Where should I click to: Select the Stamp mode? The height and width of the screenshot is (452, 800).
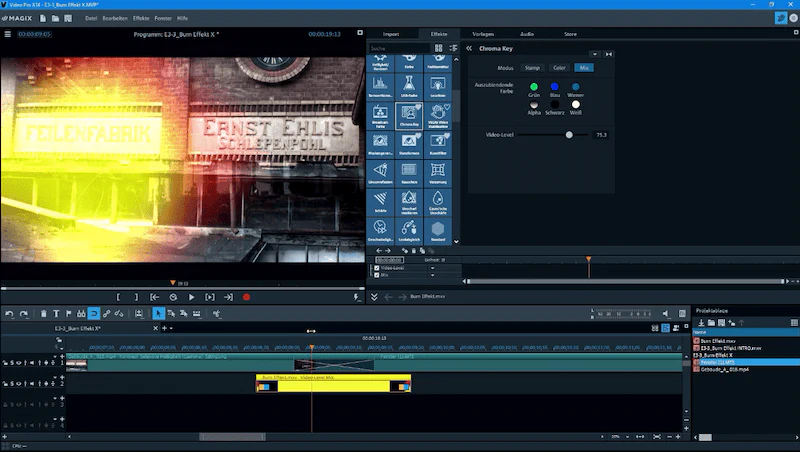(532, 68)
